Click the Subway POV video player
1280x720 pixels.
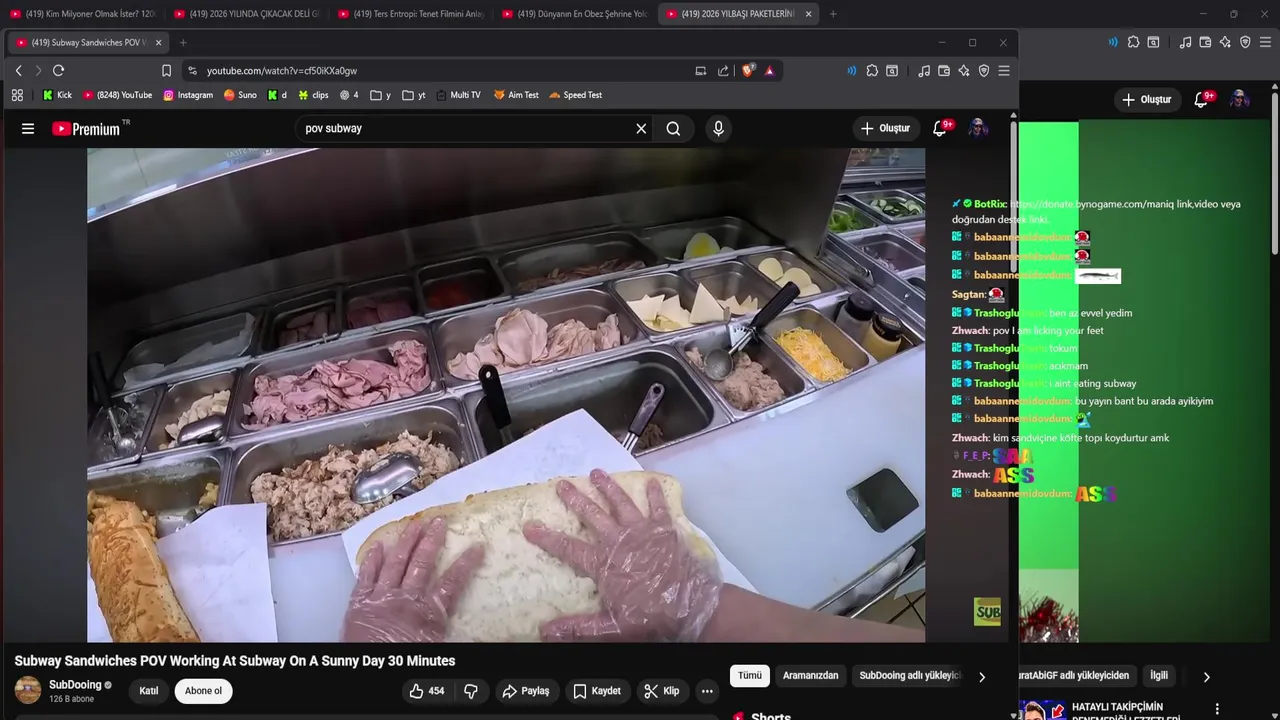(x=506, y=395)
